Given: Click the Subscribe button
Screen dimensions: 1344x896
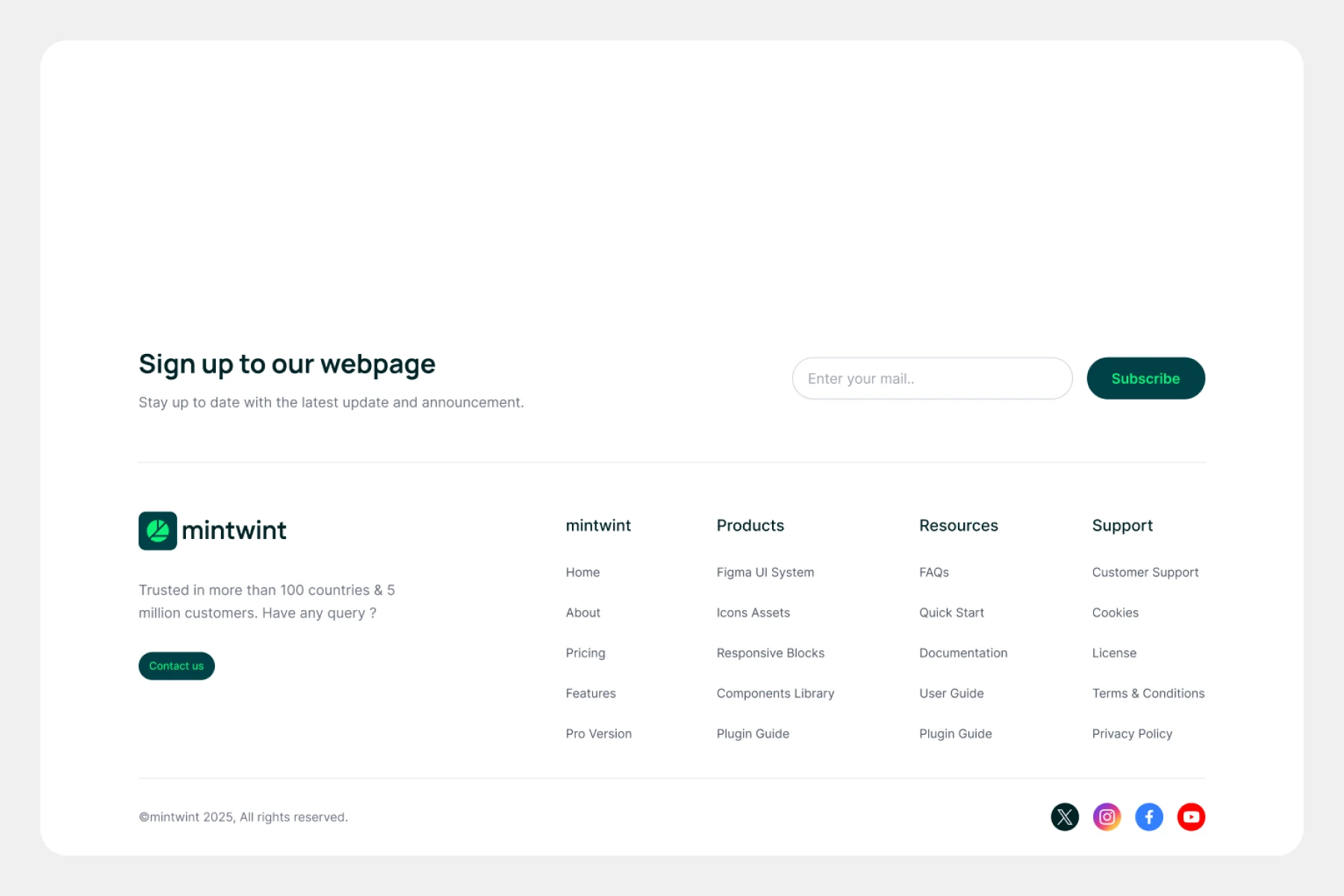Looking at the screenshot, I should click(1145, 379).
